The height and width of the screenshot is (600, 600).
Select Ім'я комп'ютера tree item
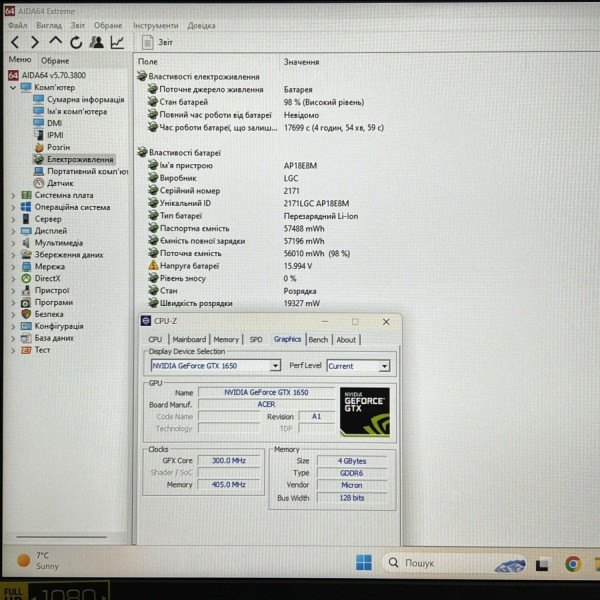[70, 112]
